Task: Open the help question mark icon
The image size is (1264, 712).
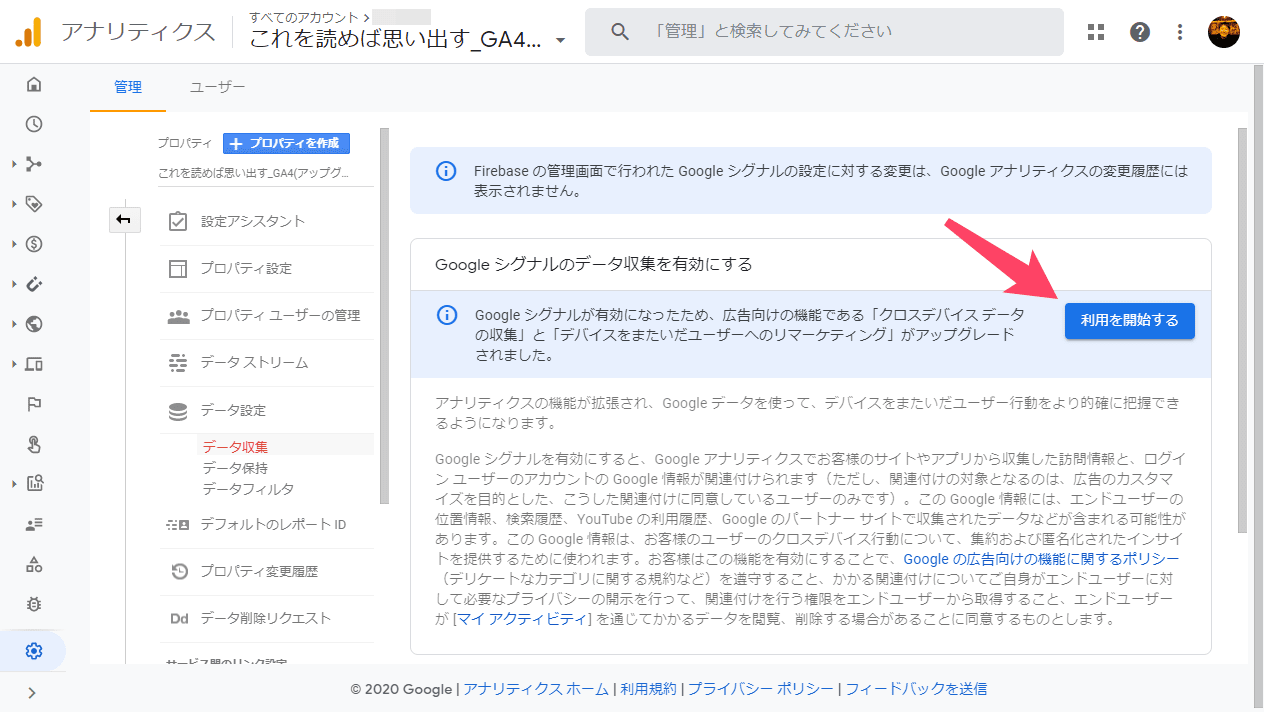Action: pyautogui.click(x=1140, y=32)
